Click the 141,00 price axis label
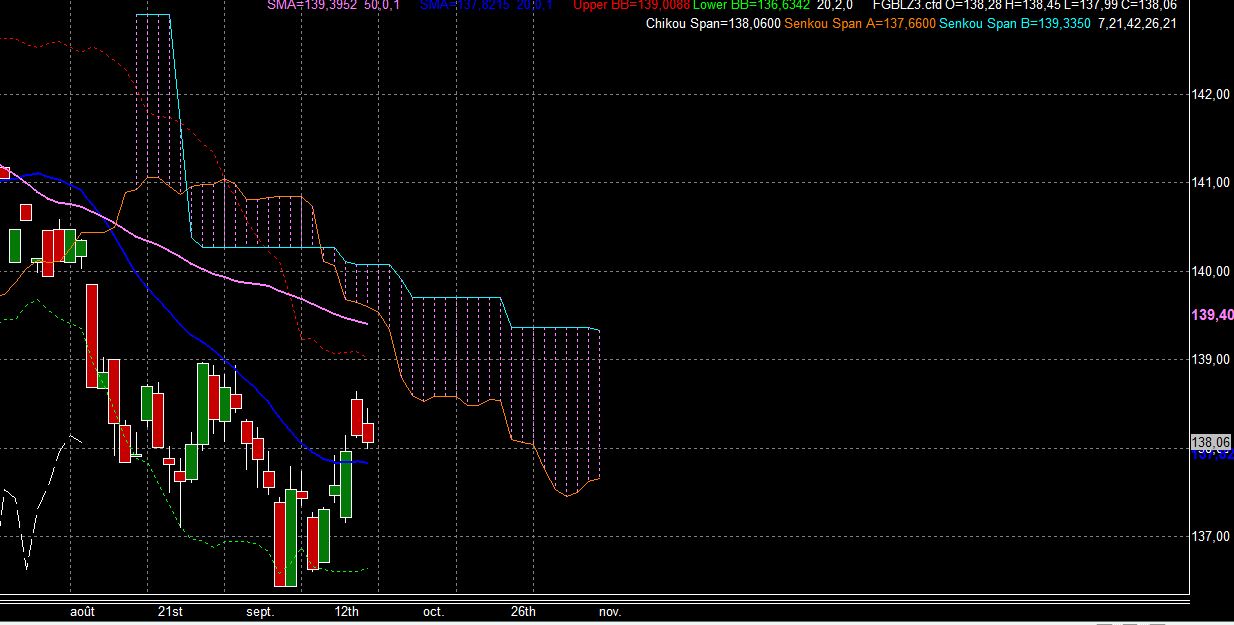This screenshot has width=1234, height=625. pyautogui.click(x=1211, y=183)
